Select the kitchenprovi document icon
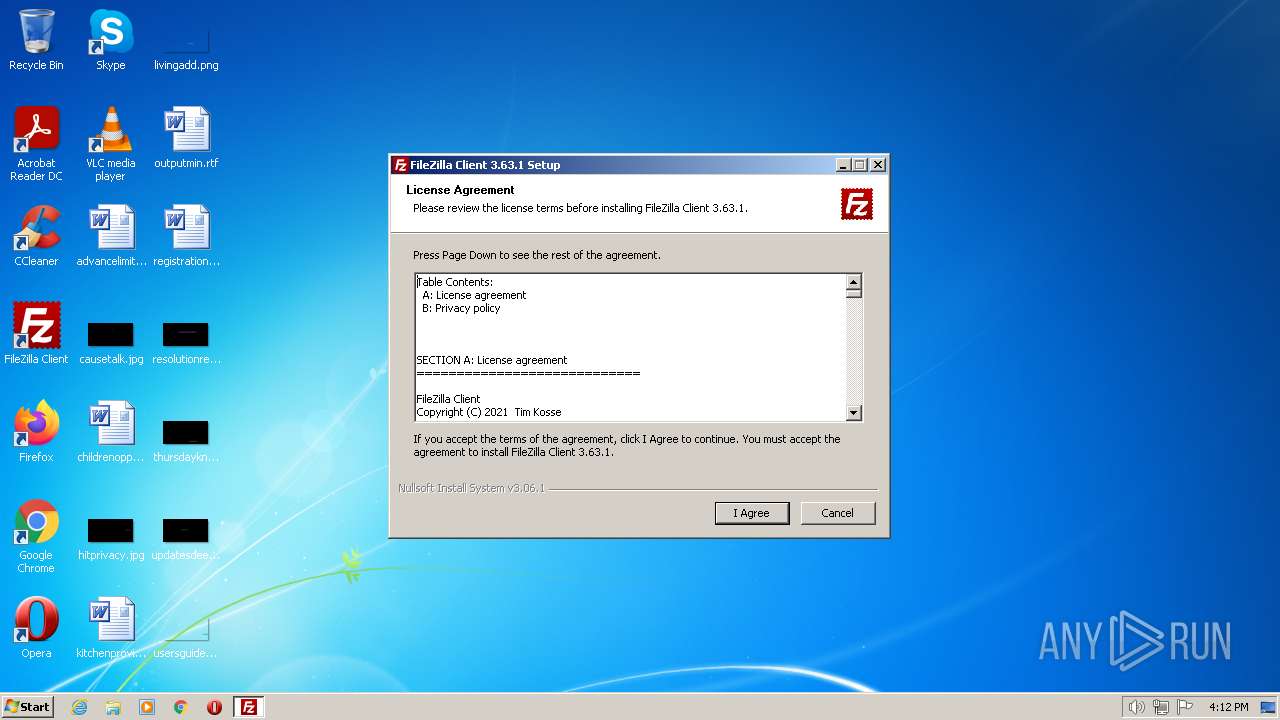The image size is (1280, 720). (110, 628)
